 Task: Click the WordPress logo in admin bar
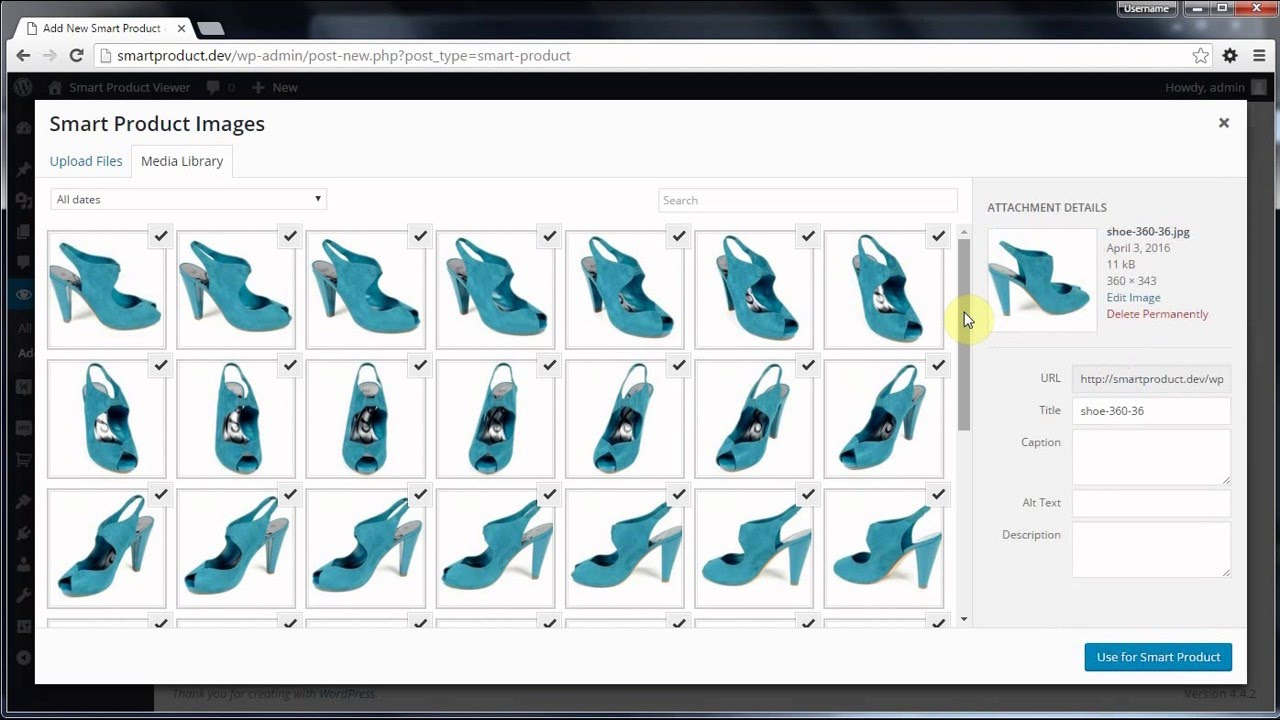22,87
